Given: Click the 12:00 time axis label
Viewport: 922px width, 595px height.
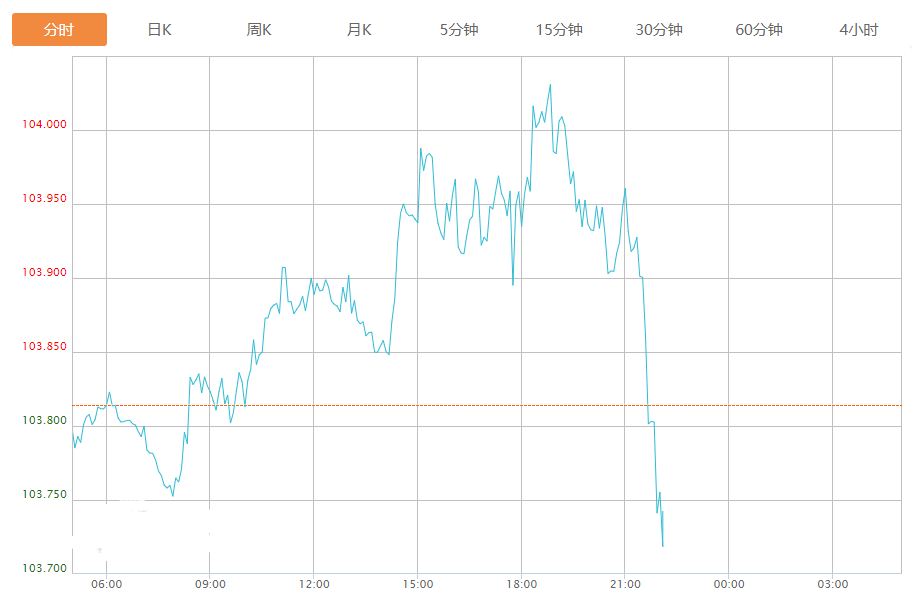Looking at the screenshot, I should (x=314, y=584).
